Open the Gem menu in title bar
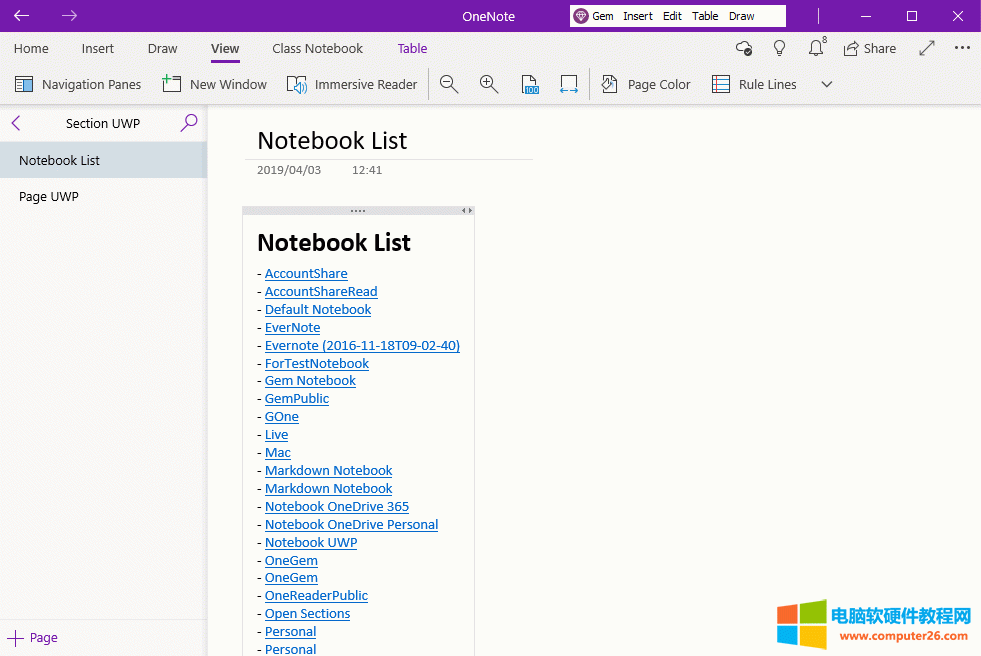 point(594,16)
